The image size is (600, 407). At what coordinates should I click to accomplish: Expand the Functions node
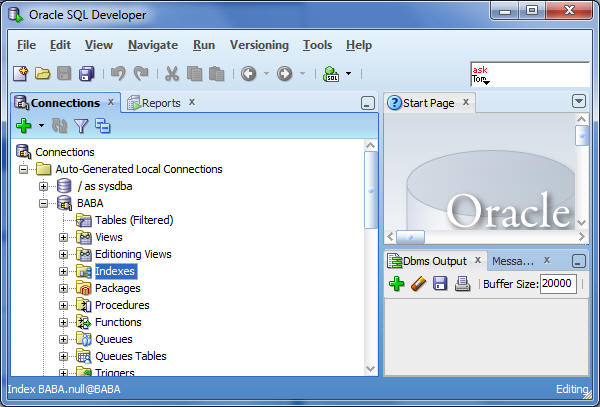64,322
